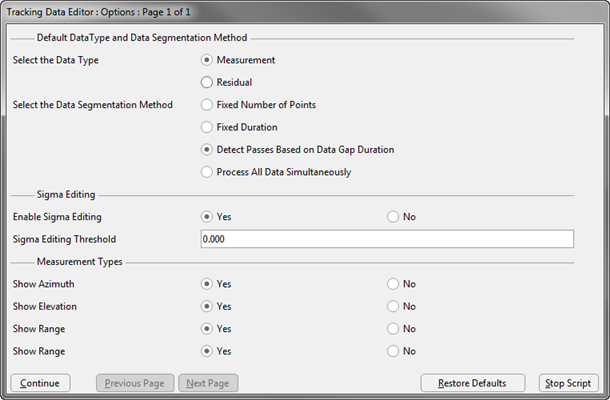Go to Next Page

[208, 383]
